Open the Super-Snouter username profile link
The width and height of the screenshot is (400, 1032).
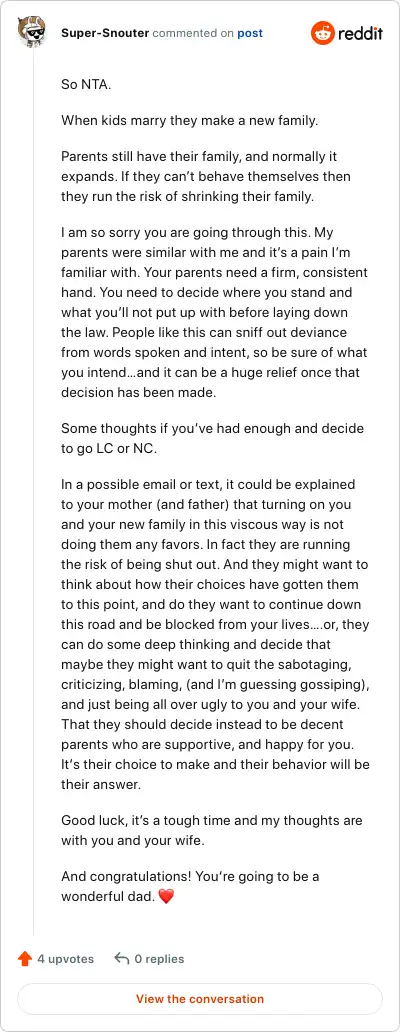coord(105,33)
